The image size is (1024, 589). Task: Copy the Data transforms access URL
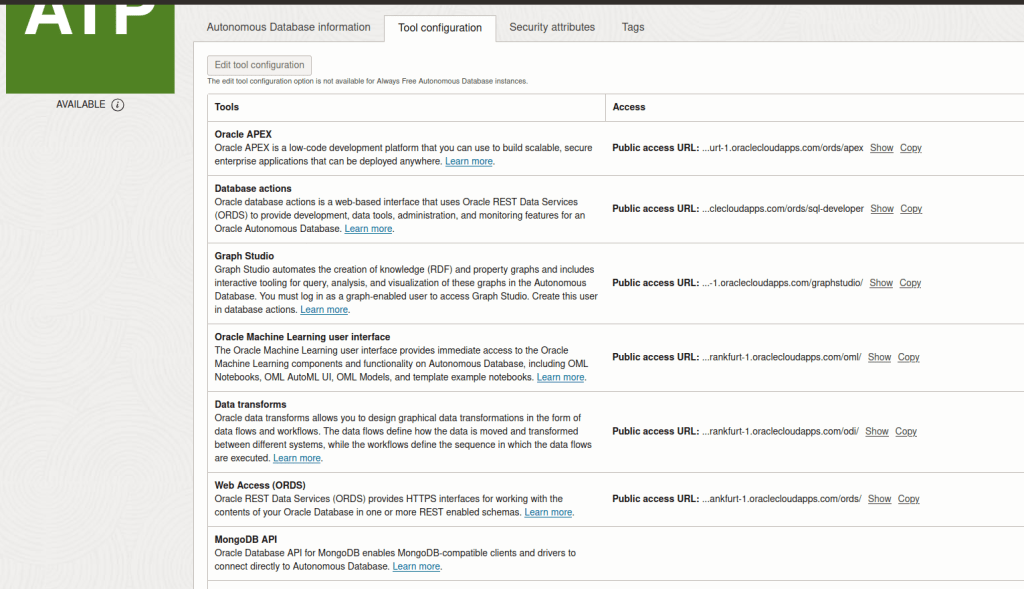[906, 432]
